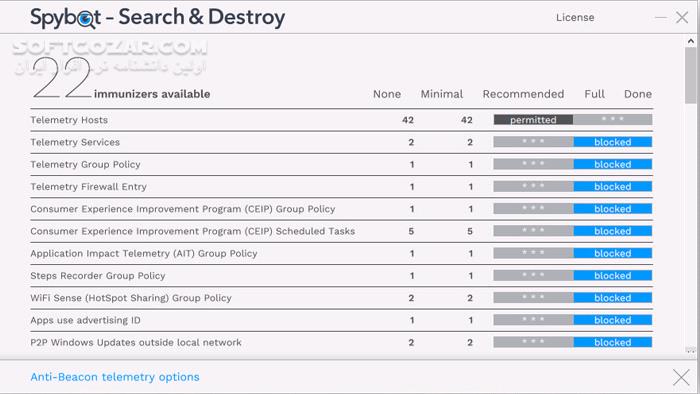The image size is (700, 394).
Task: Toggle blocked for Telemetry Group Policy
Action: click(x=612, y=164)
